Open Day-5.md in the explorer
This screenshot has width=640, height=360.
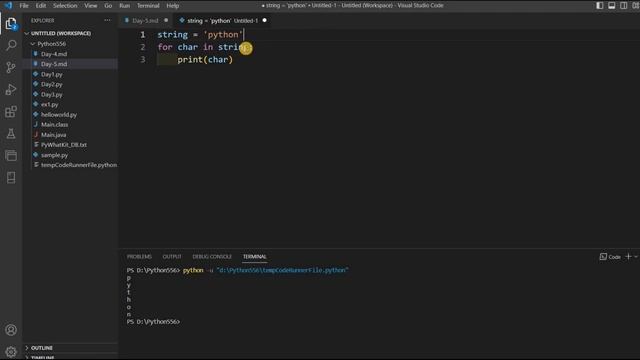point(54,64)
